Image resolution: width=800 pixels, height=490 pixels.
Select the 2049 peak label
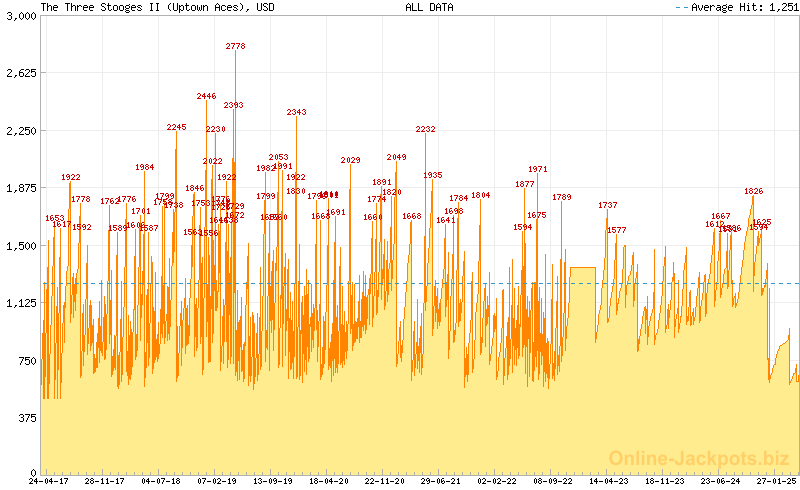[396, 157]
